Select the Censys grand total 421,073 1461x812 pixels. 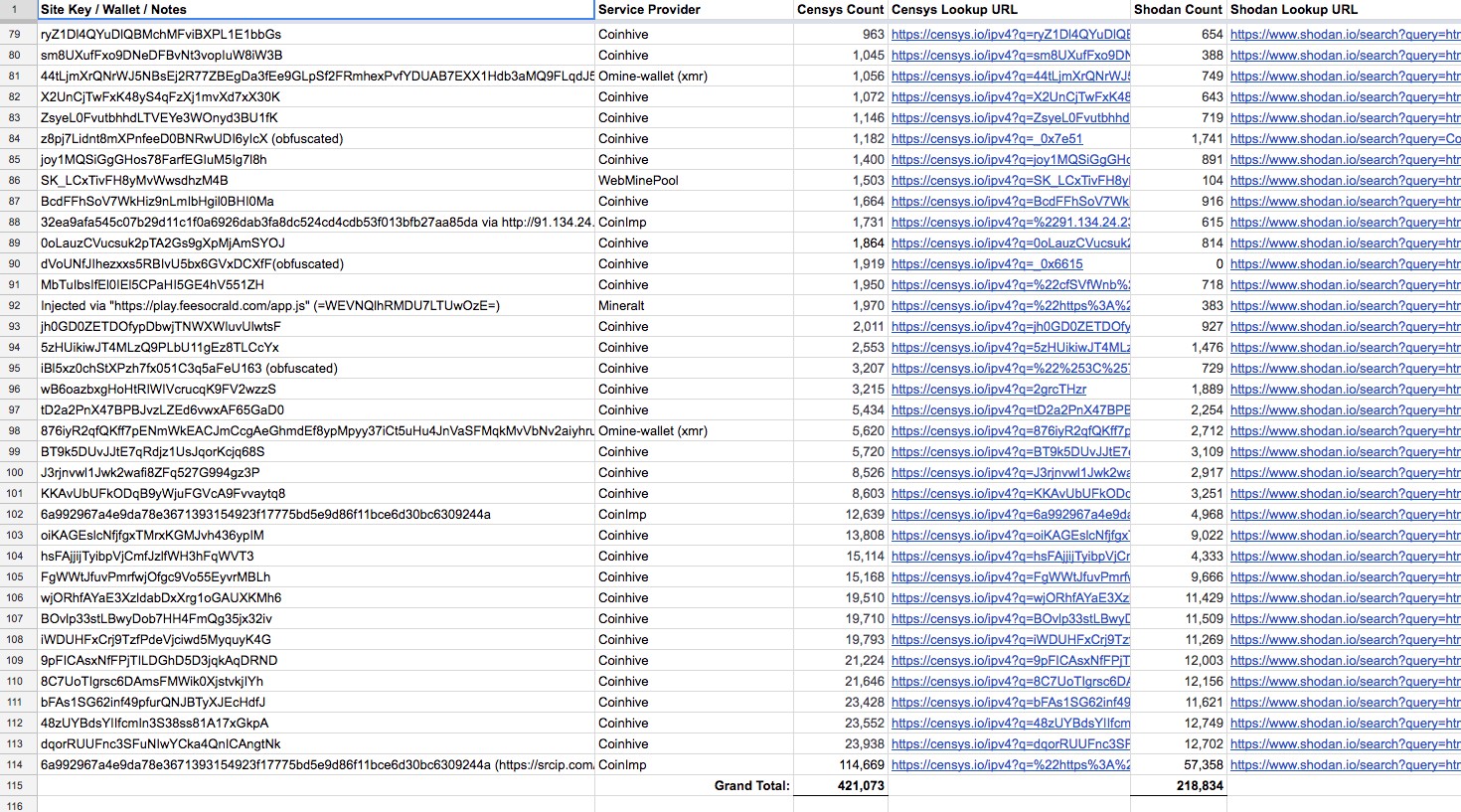pyautogui.click(x=840, y=785)
